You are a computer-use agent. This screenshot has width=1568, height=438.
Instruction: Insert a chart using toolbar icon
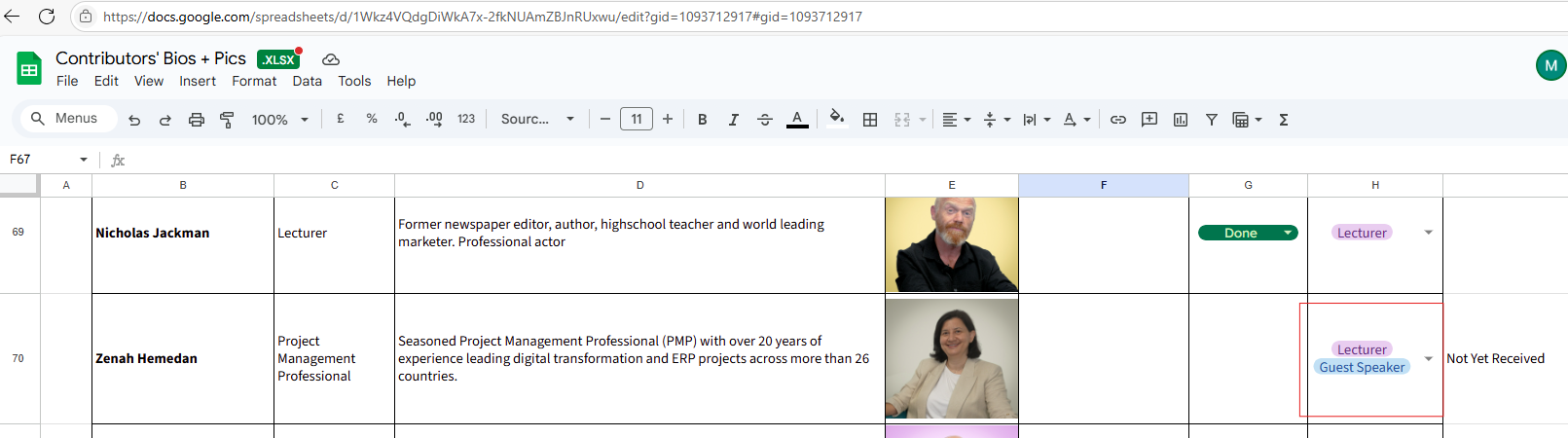pyautogui.click(x=1181, y=120)
